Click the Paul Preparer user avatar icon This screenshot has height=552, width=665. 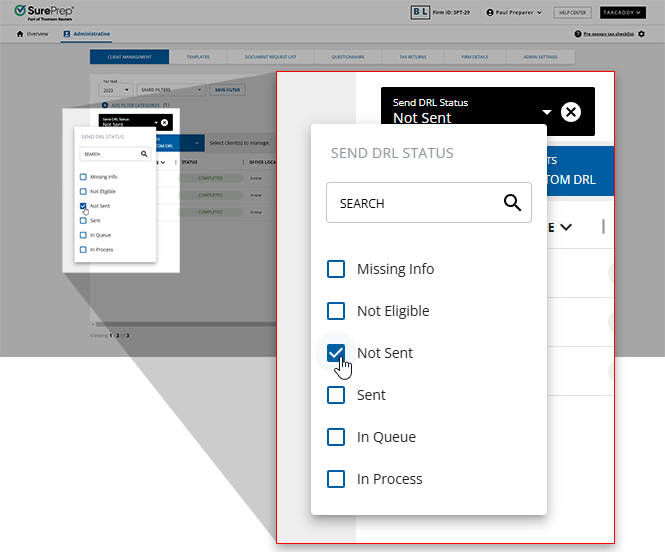(490, 13)
